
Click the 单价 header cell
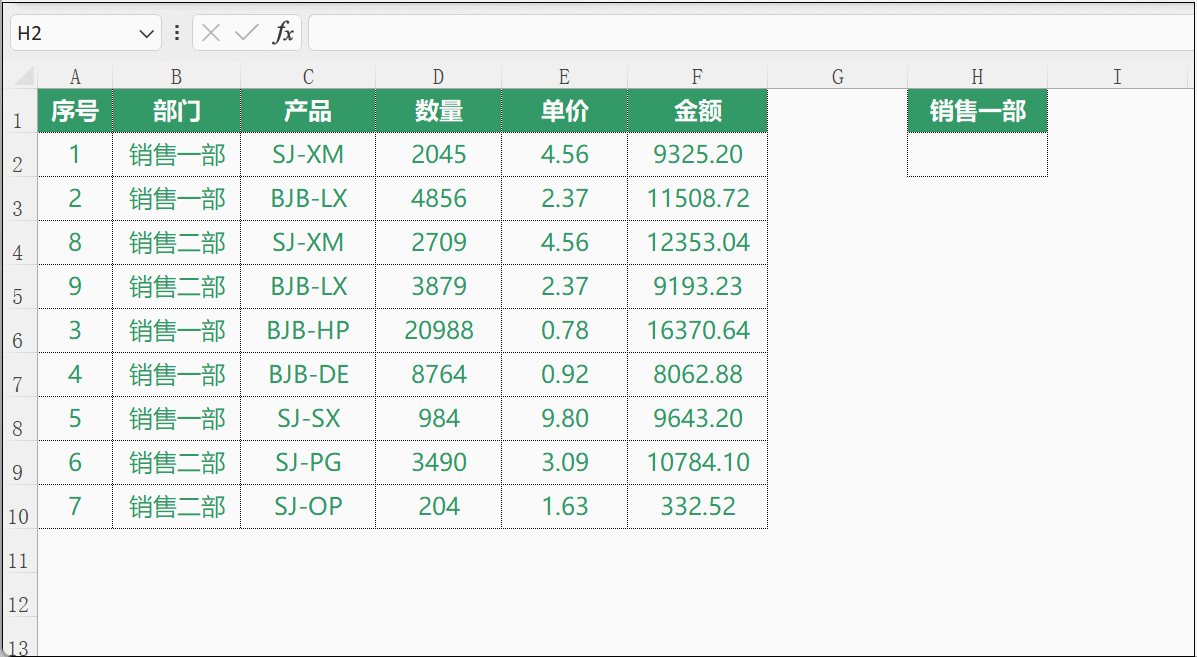pyautogui.click(x=564, y=111)
